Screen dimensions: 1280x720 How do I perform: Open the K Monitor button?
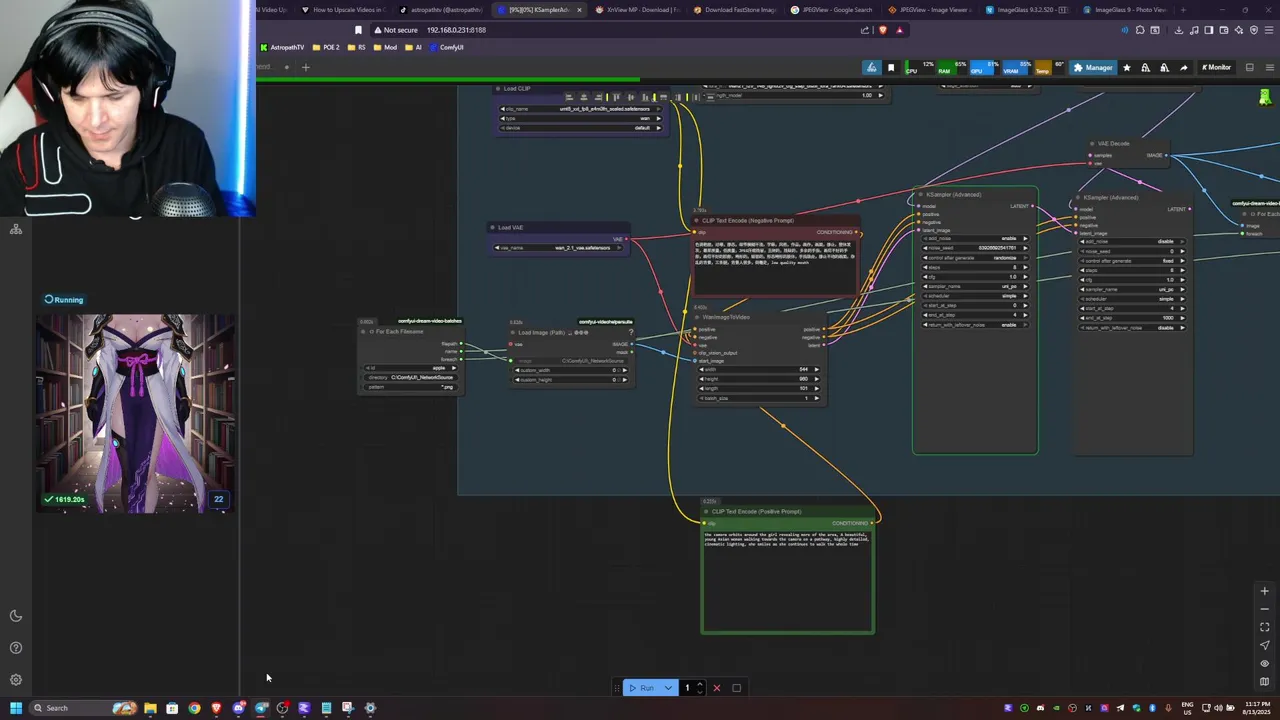(x=1215, y=68)
